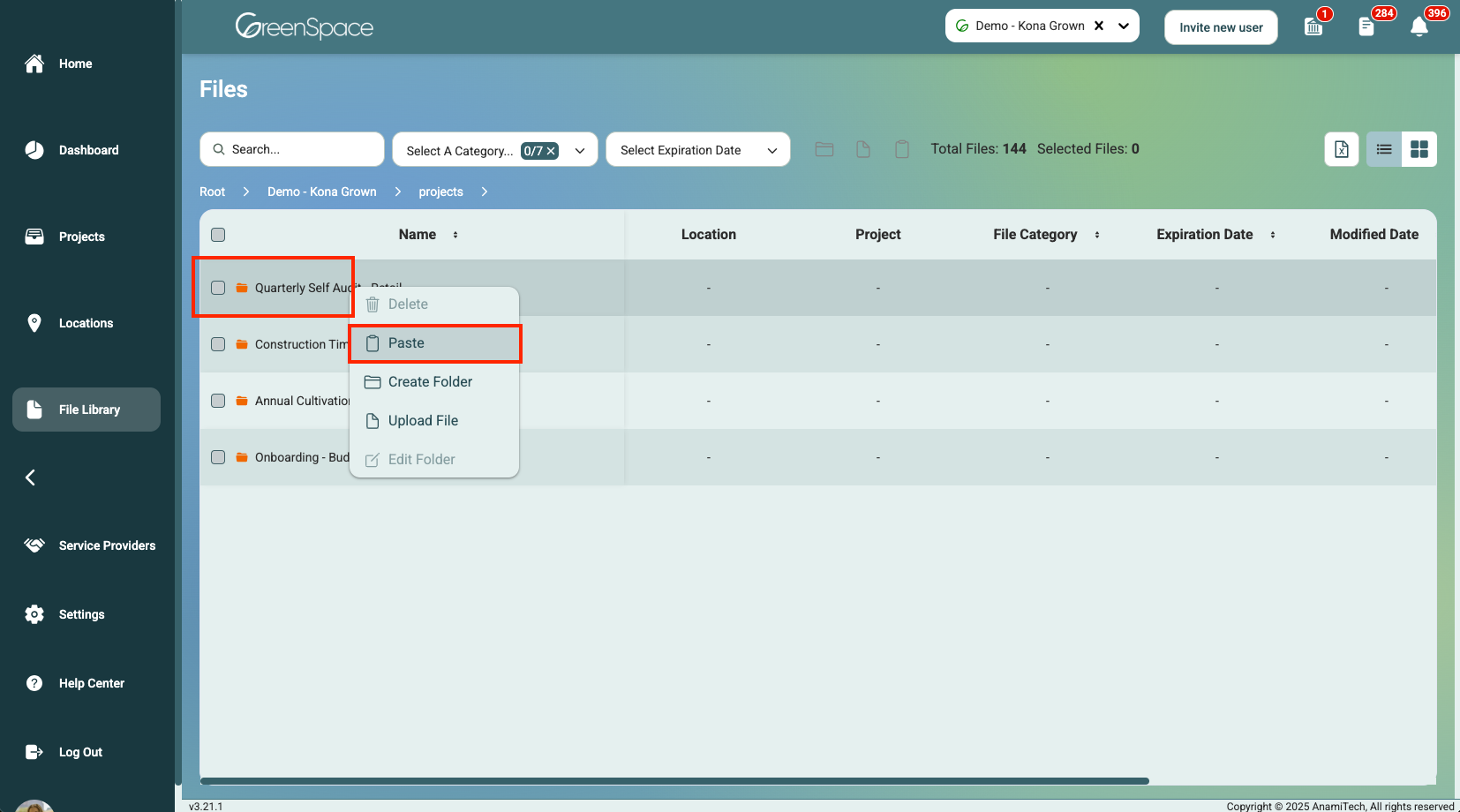The image size is (1460, 812).
Task: Check the Annual Cultivation row checkbox
Action: [218, 401]
